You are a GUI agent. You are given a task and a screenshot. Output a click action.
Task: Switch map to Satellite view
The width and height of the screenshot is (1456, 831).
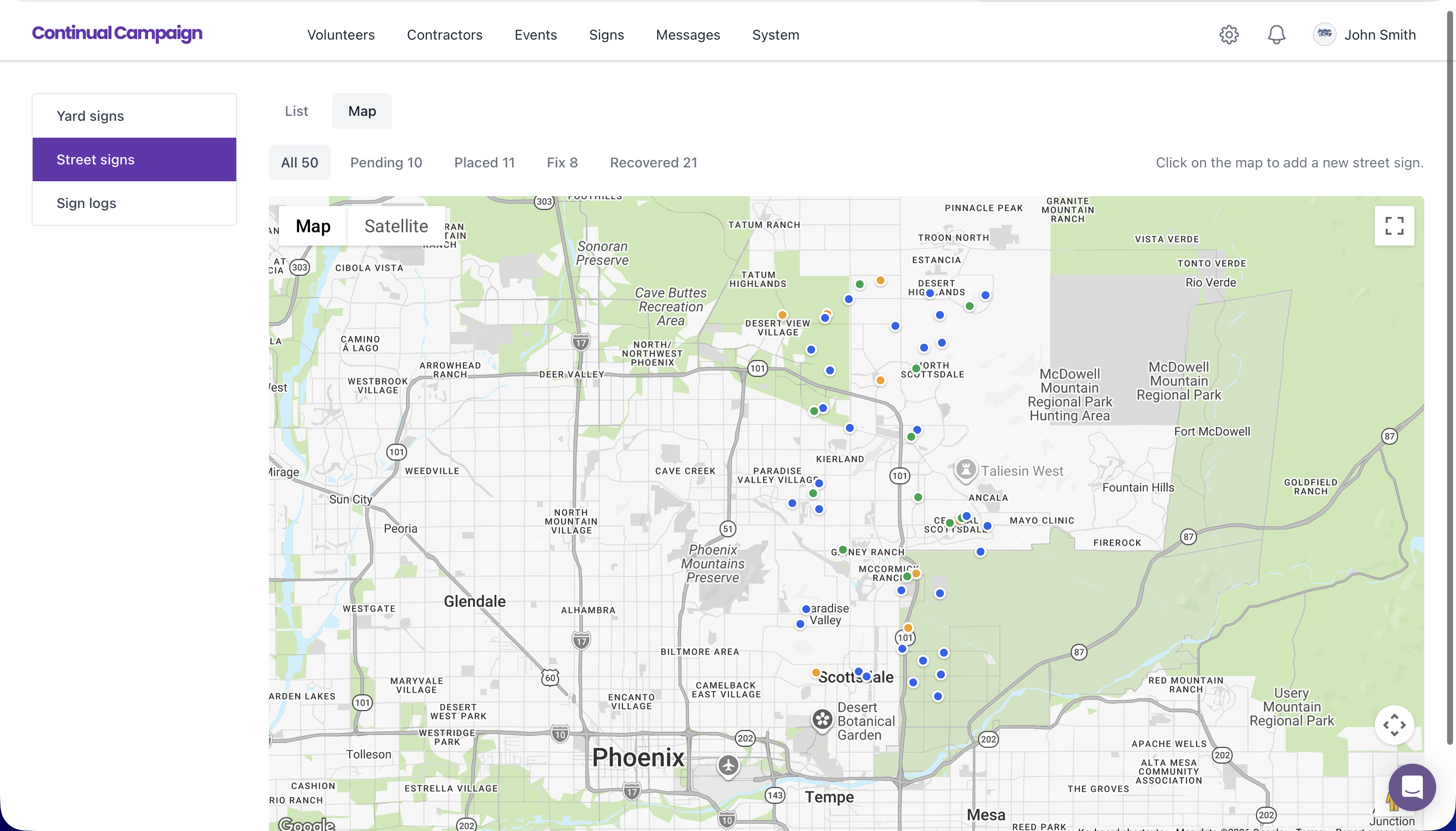click(x=396, y=226)
